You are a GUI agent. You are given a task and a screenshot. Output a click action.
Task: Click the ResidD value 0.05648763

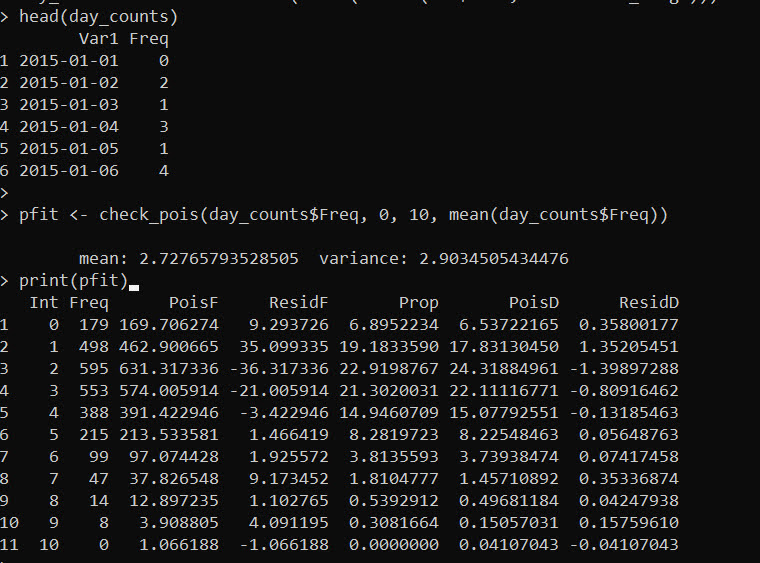629,435
